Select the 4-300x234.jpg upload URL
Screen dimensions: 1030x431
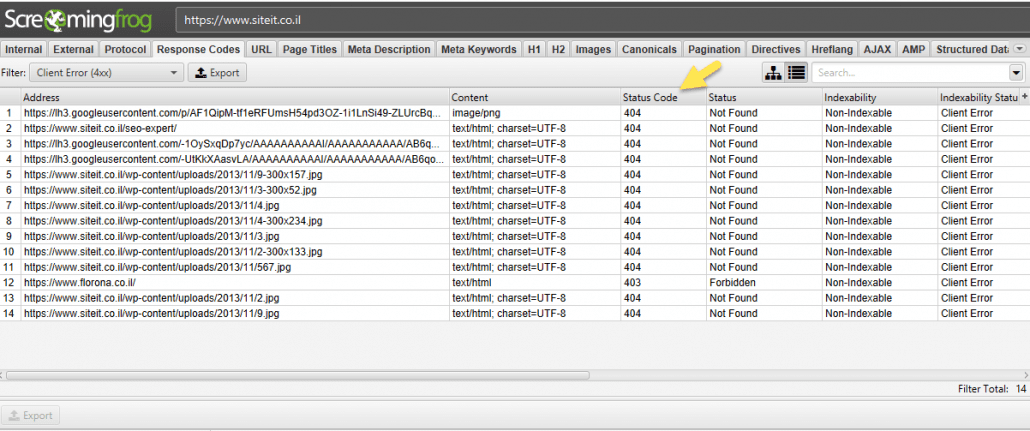[173, 221]
